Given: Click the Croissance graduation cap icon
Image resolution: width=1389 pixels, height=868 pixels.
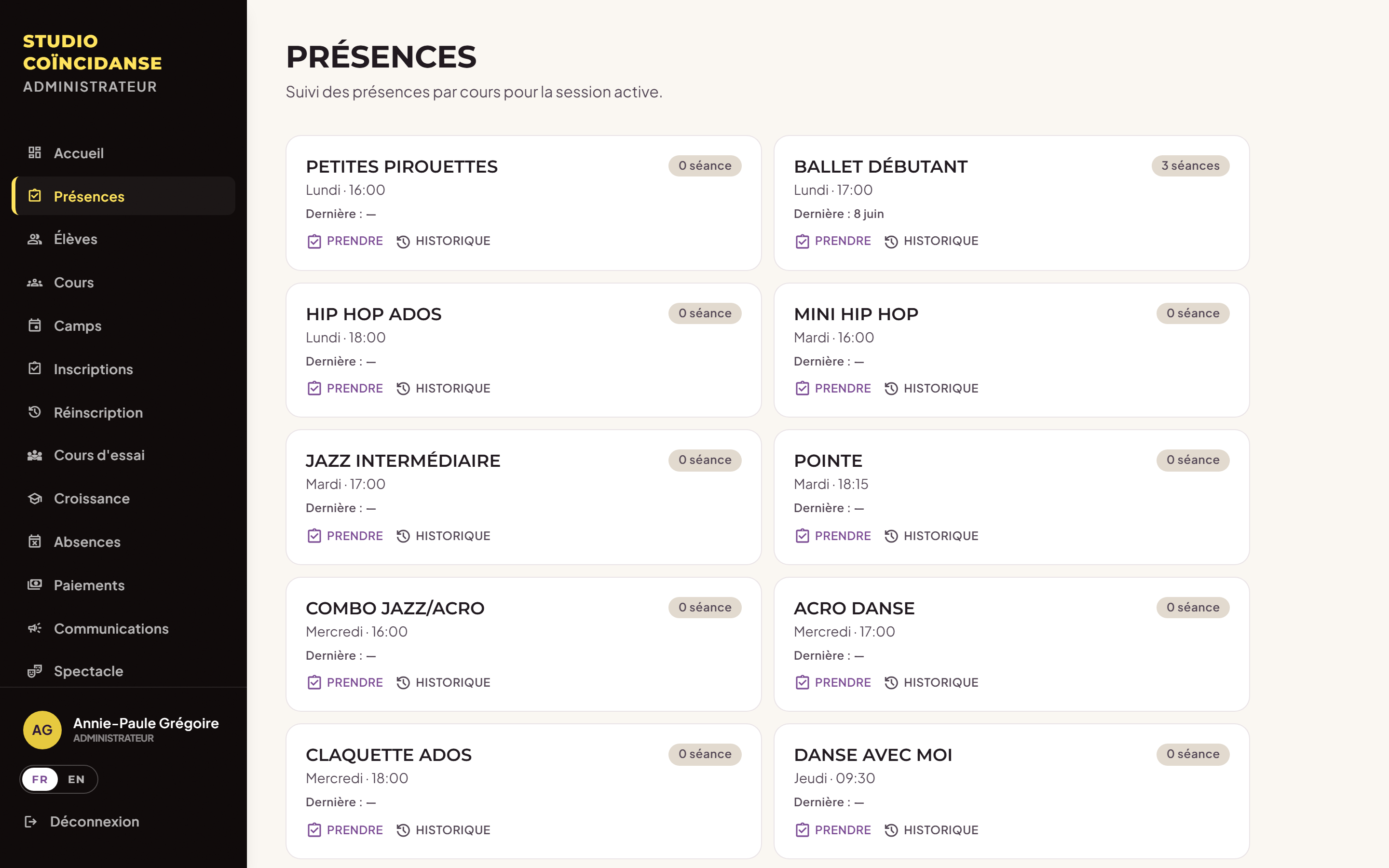Looking at the screenshot, I should tap(34, 498).
